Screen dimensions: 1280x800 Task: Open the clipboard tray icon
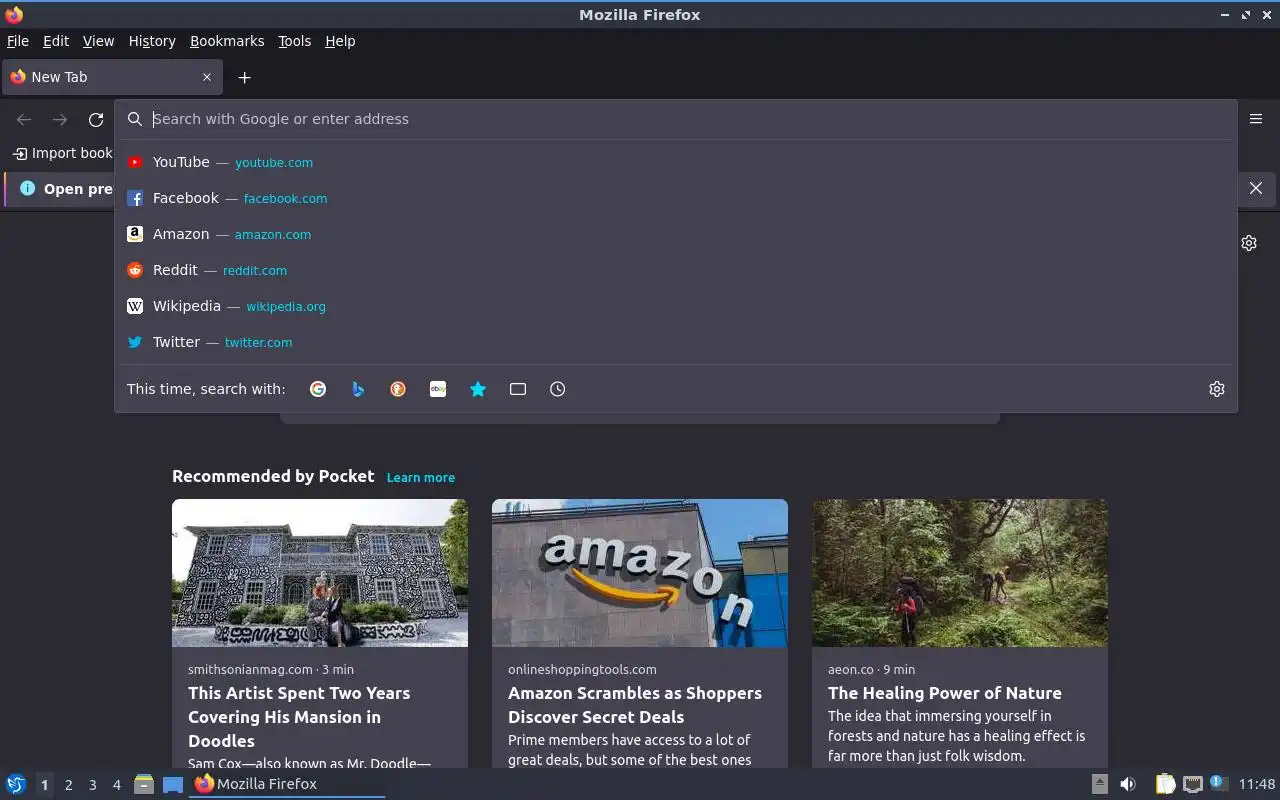(x=1165, y=784)
